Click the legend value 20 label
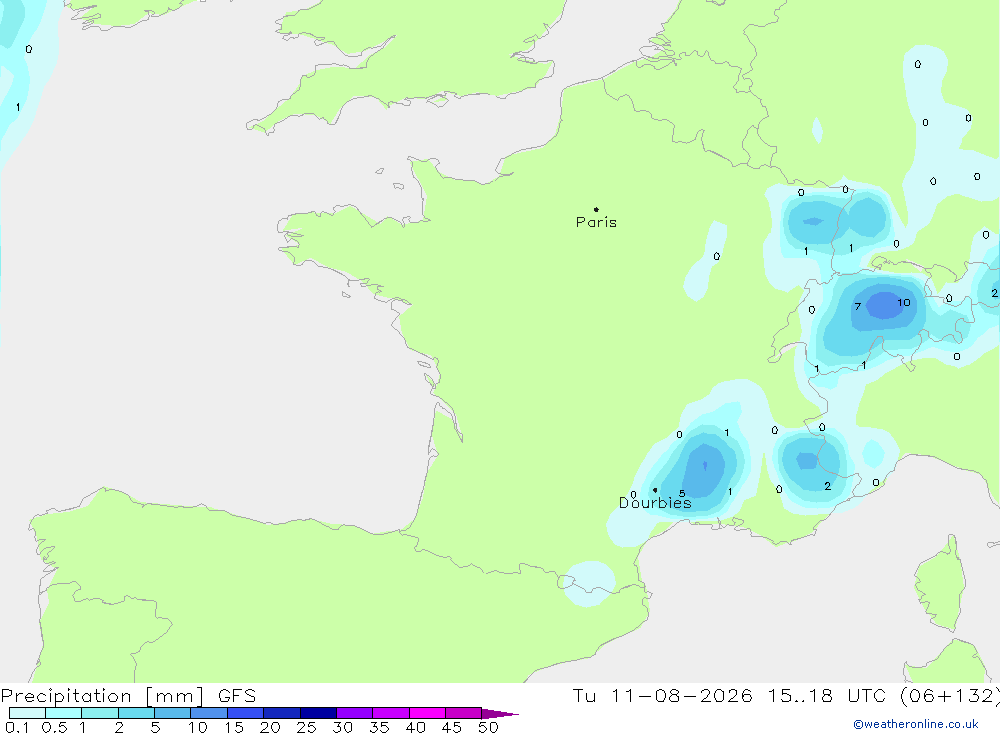Screen dimensions: 1000x733 pyautogui.click(x=270, y=727)
